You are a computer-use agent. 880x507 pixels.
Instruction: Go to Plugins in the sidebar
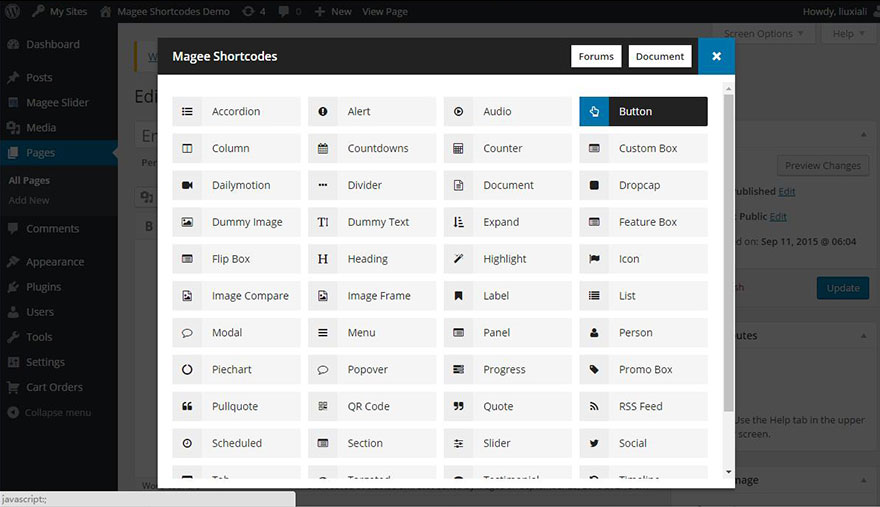pyautogui.click(x=44, y=287)
